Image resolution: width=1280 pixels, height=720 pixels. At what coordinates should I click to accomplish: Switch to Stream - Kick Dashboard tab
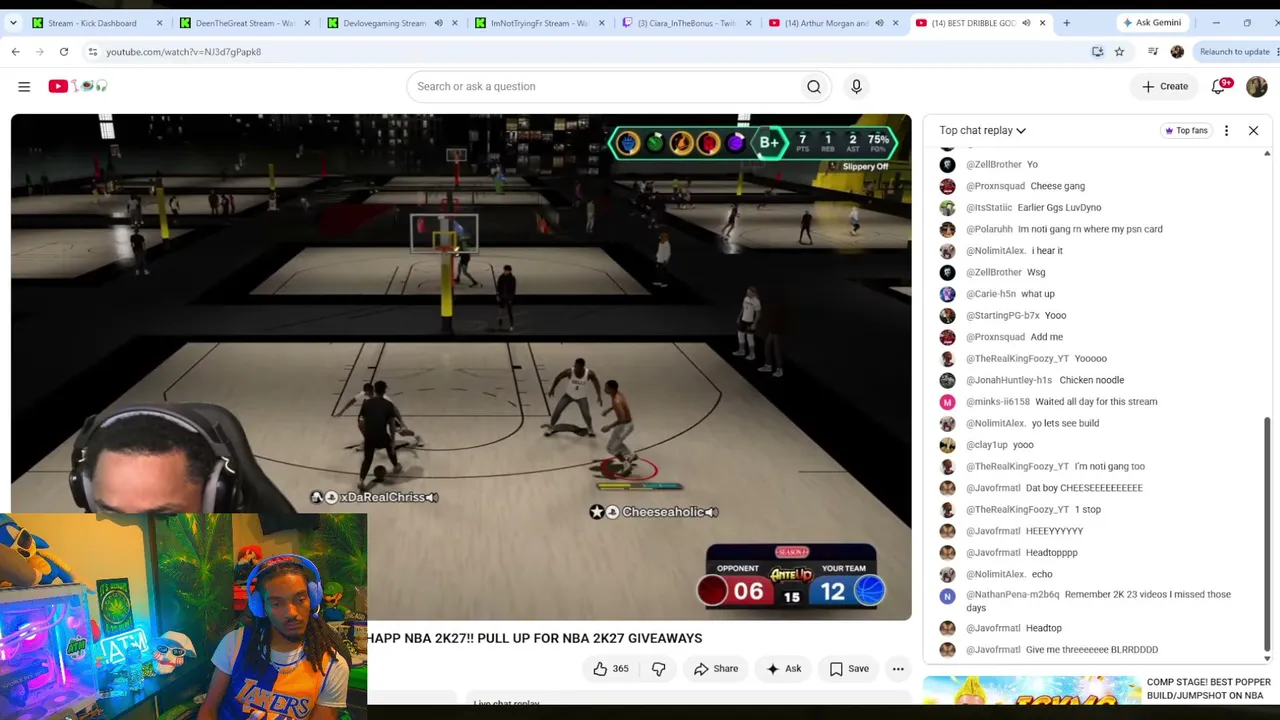pos(96,23)
